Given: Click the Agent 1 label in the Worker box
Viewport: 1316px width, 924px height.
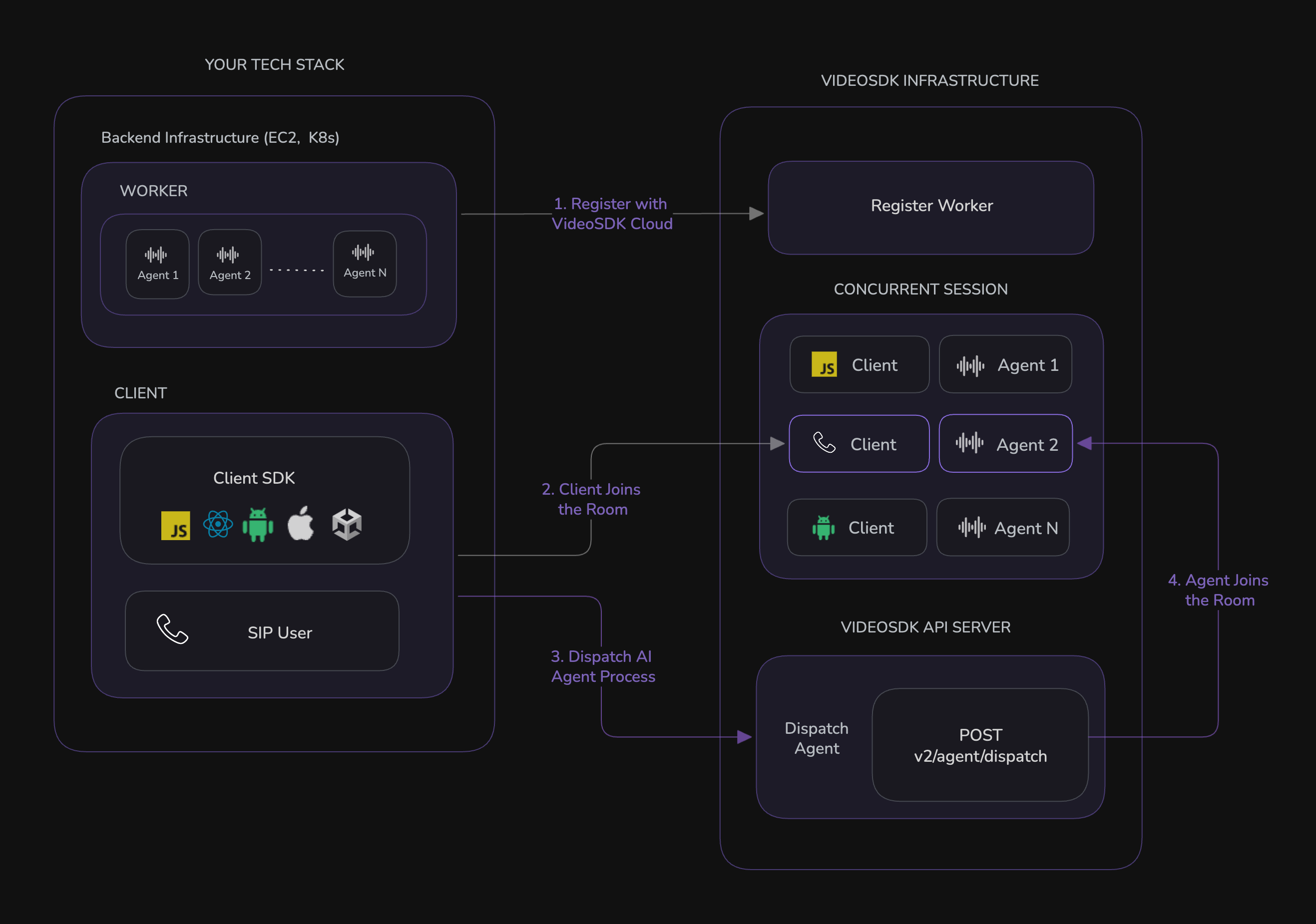Looking at the screenshot, I should 158,275.
